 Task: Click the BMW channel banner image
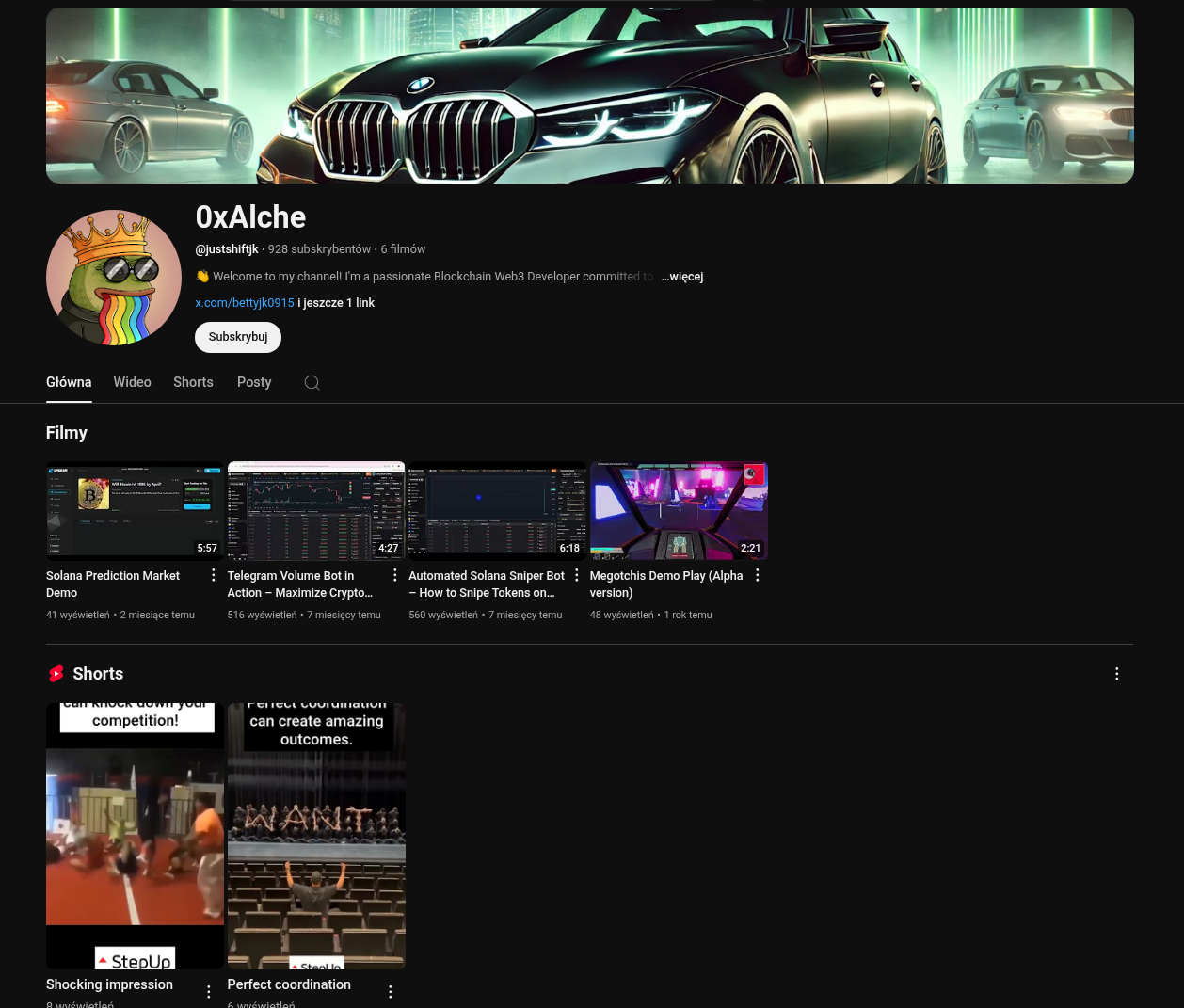589,95
